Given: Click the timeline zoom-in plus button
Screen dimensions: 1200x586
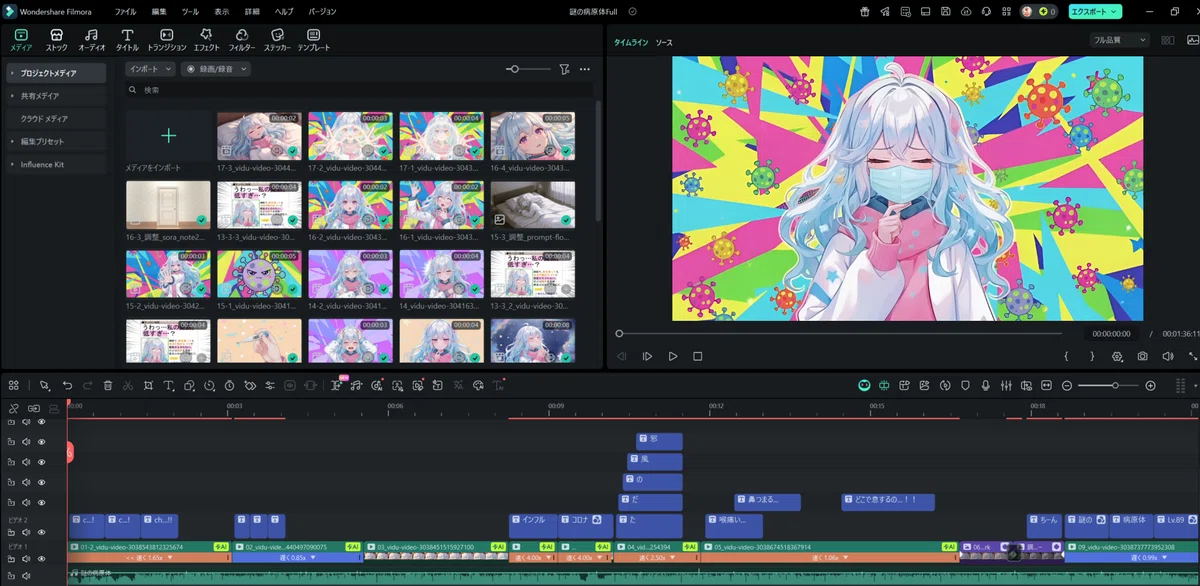Looking at the screenshot, I should pos(1150,385).
